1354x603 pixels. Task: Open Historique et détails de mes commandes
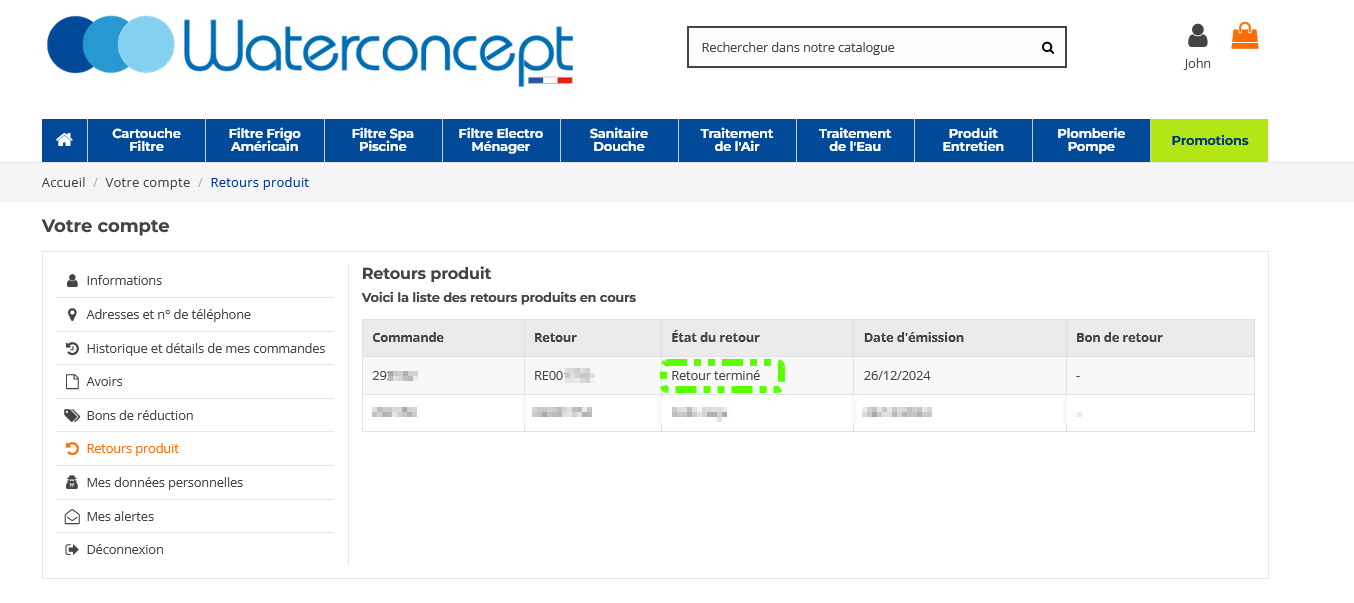pos(205,349)
